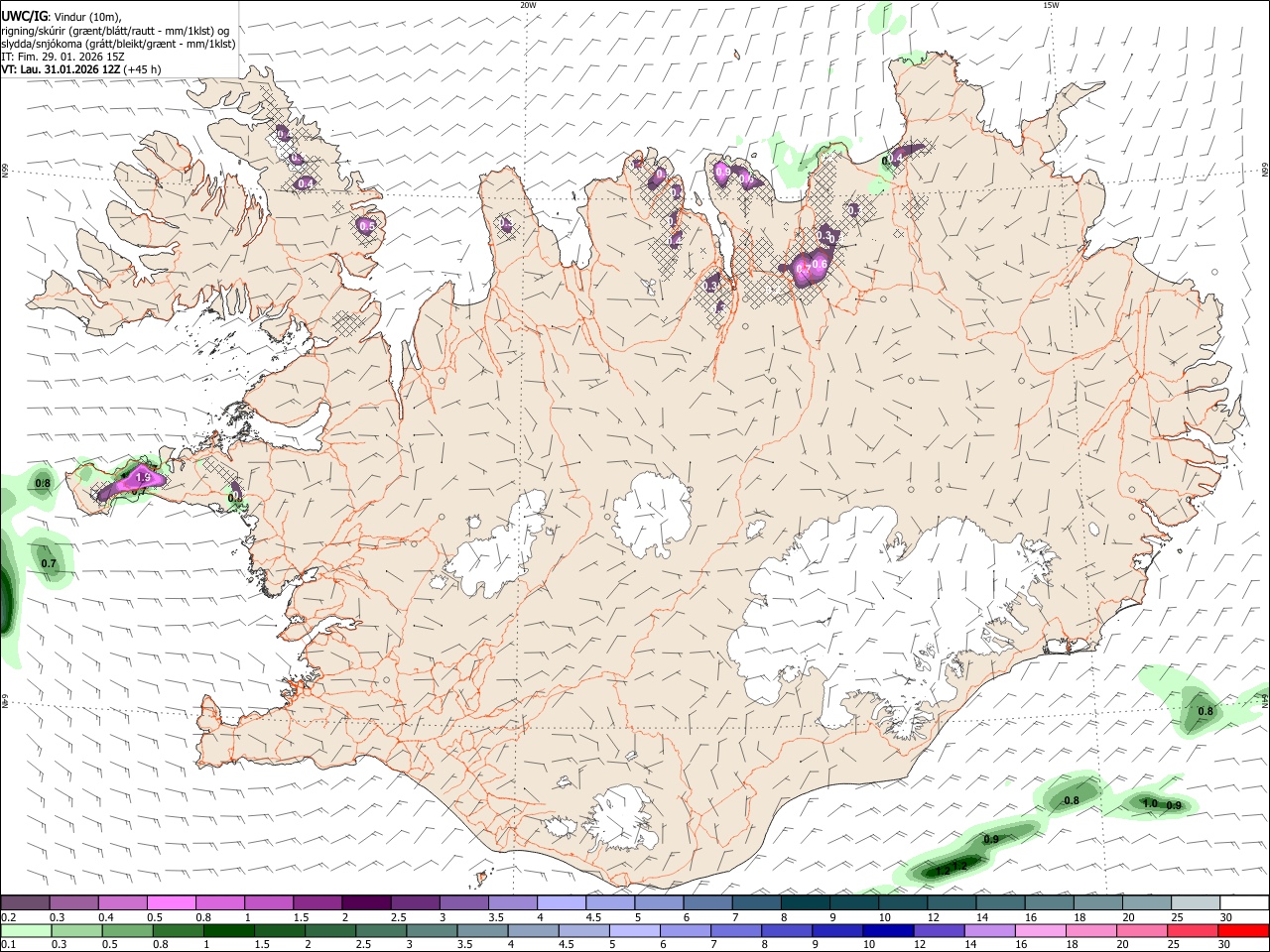
Task: Click the header text 'UWC/IG: Vindur (10m),'
Action: (62, 17)
